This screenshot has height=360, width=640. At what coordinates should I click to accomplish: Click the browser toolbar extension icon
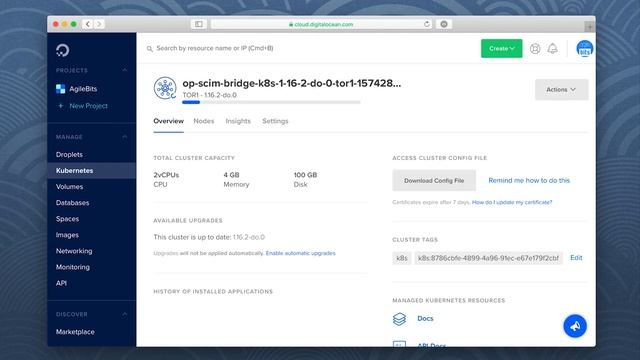click(x=444, y=24)
